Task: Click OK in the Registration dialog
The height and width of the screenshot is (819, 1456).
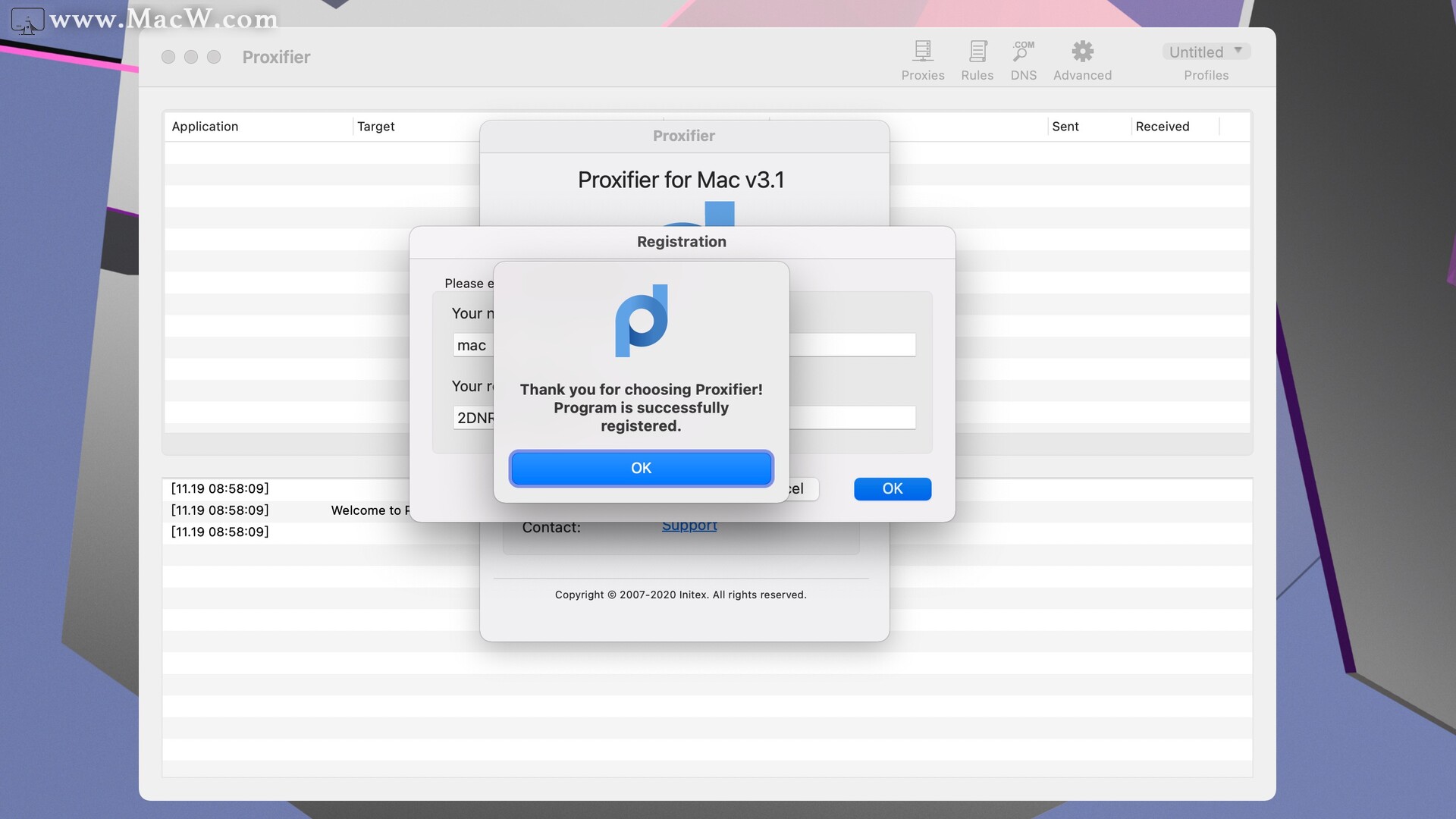Action: coord(892,488)
